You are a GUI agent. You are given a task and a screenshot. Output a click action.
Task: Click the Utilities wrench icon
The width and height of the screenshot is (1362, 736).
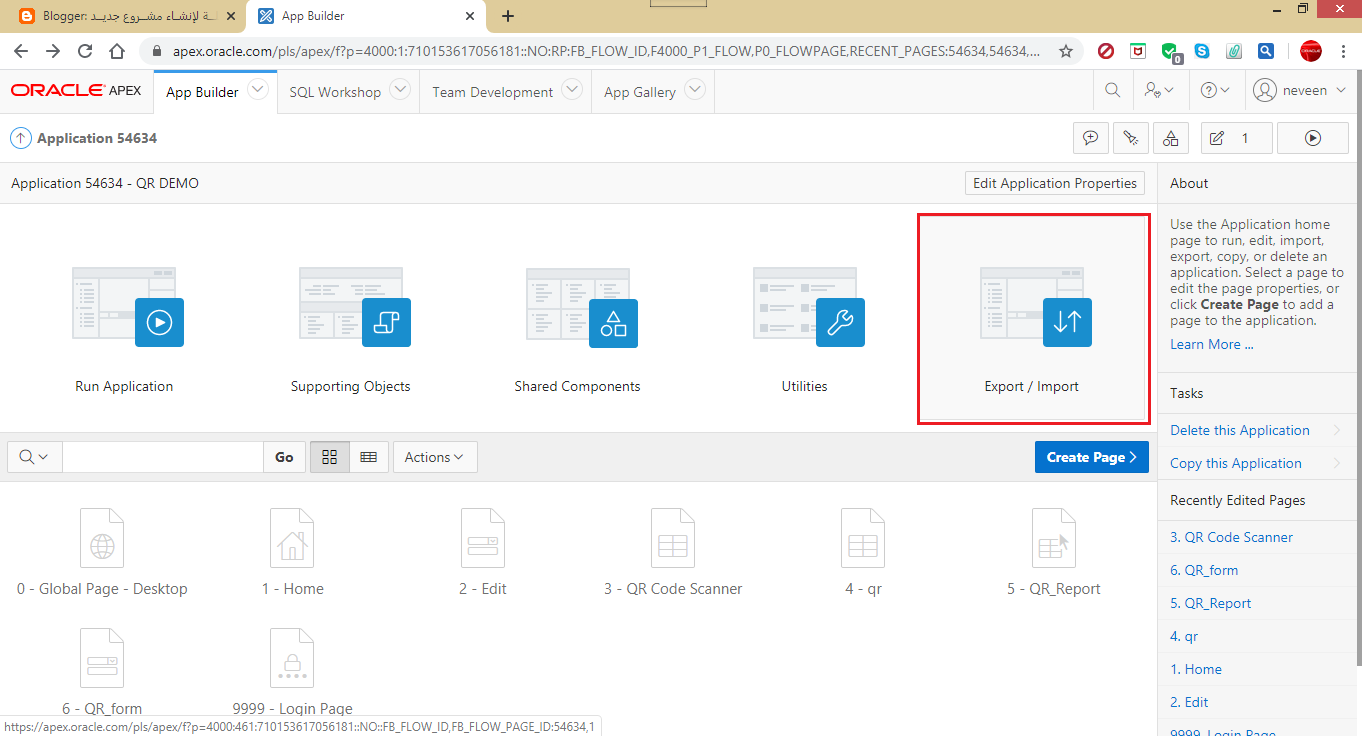pos(840,322)
